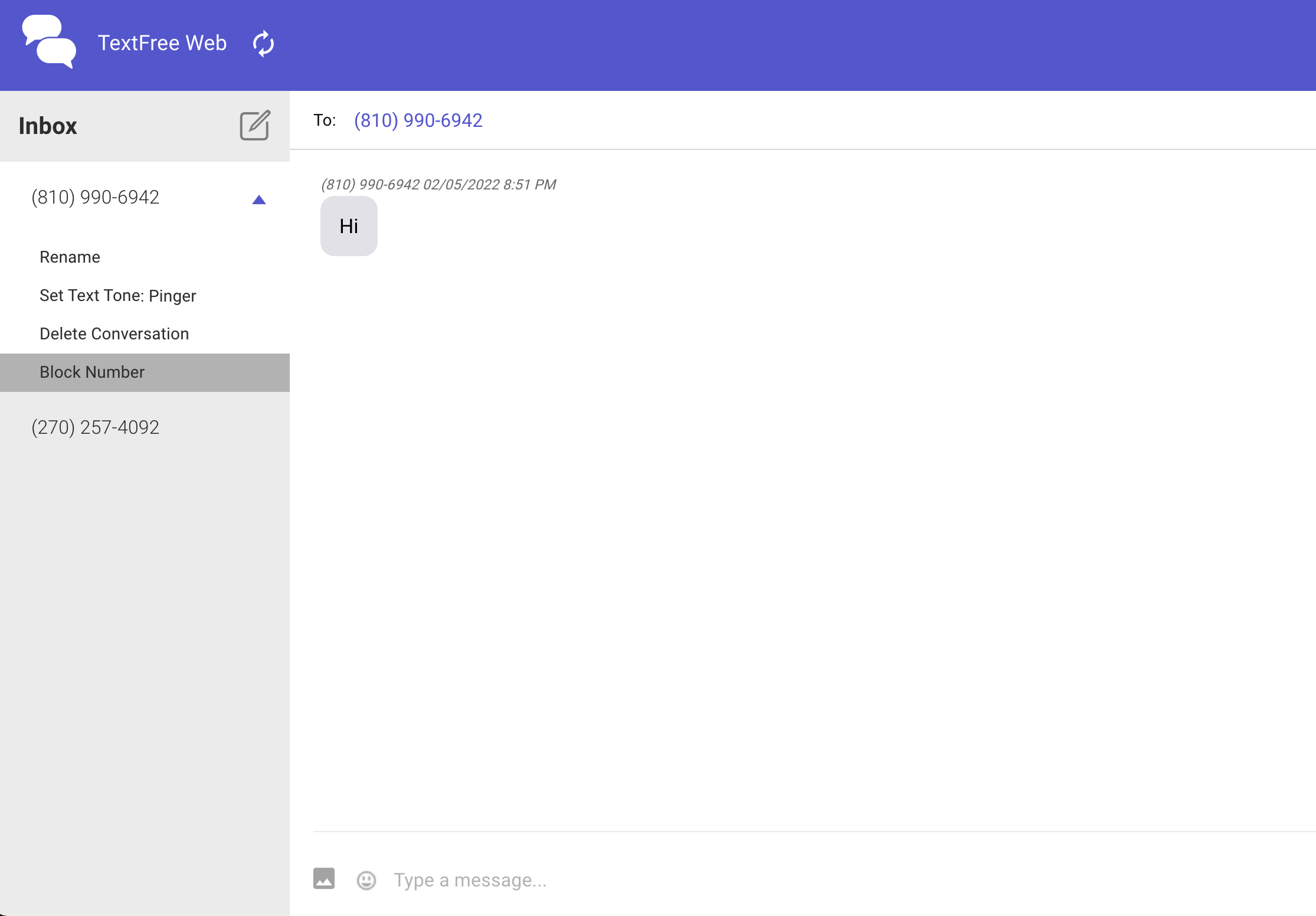Open the emoji picker smiley icon
Viewport: 1316px width, 916px height.
click(366, 880)
